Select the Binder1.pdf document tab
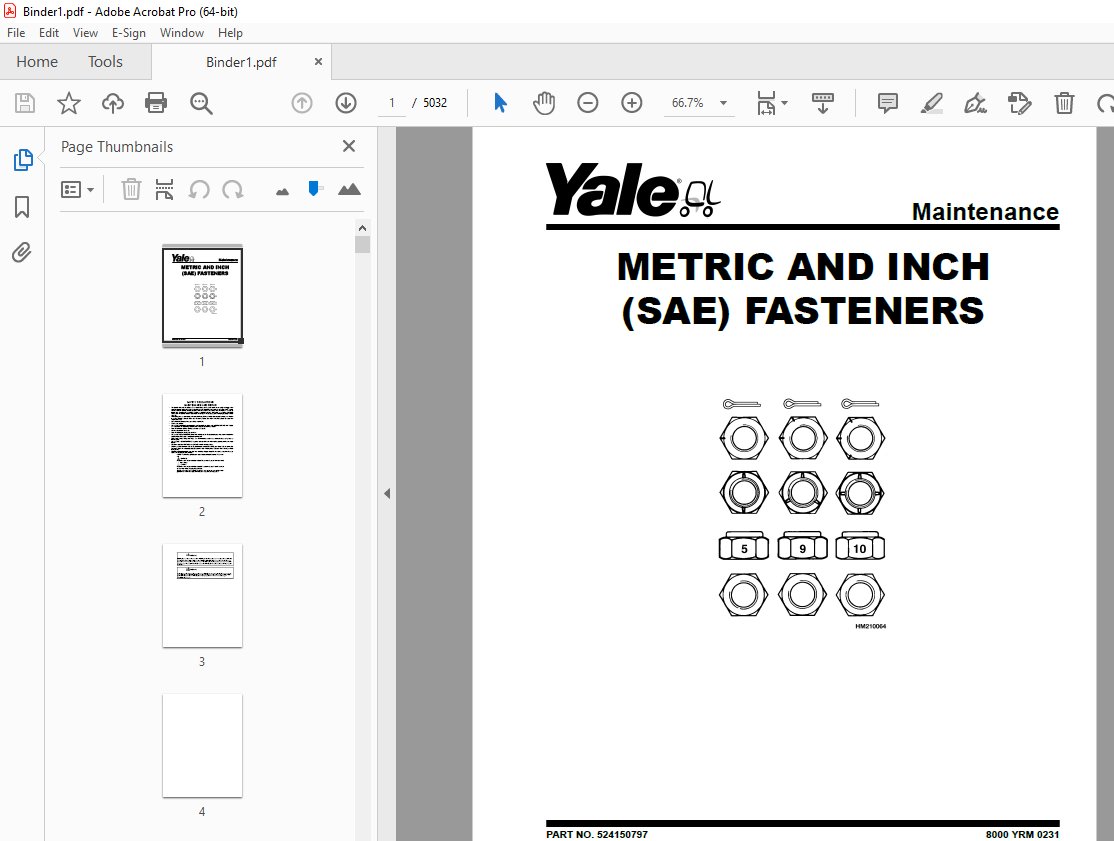 [242, 63]
